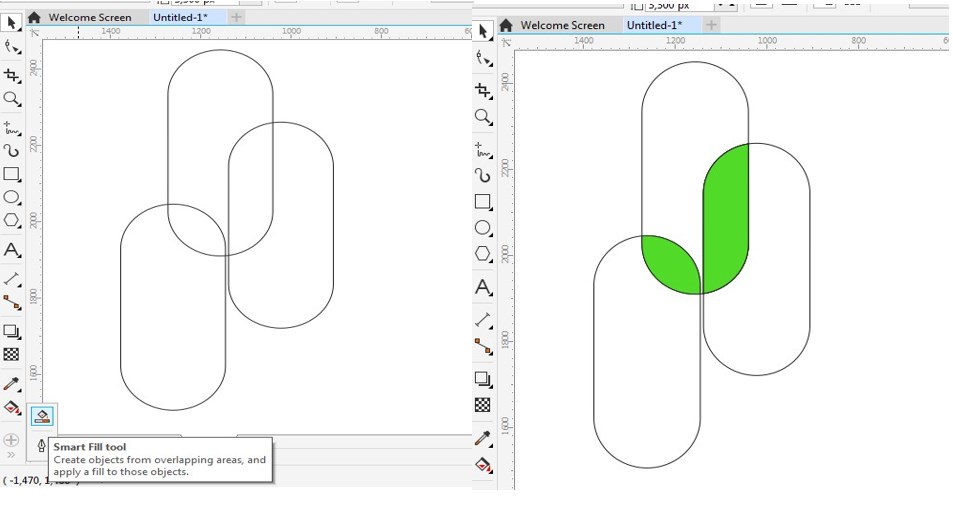Select the Ellipse tool in left window

(12, 197)
